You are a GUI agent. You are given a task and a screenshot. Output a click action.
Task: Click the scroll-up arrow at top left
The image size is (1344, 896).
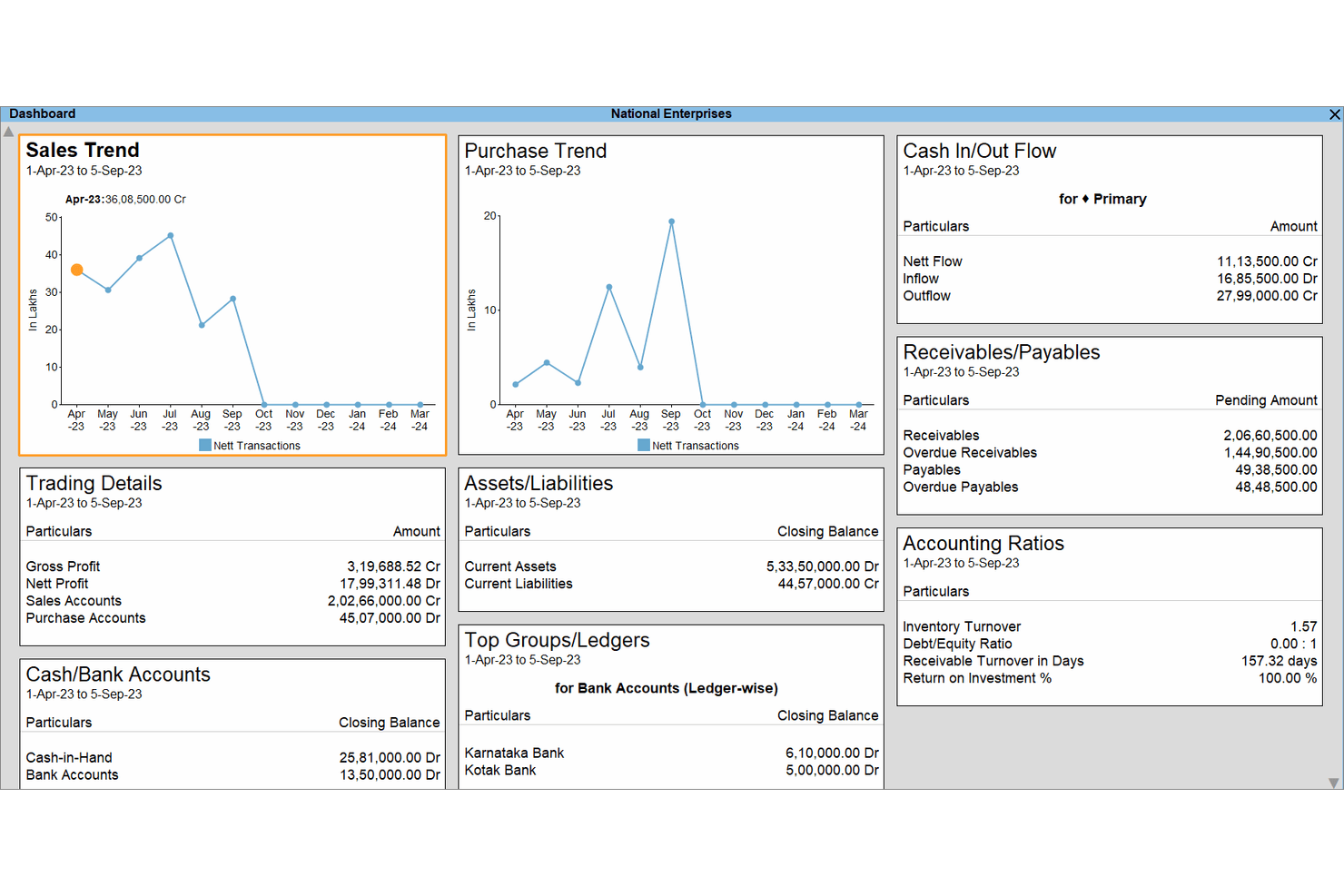coord(8,132)
